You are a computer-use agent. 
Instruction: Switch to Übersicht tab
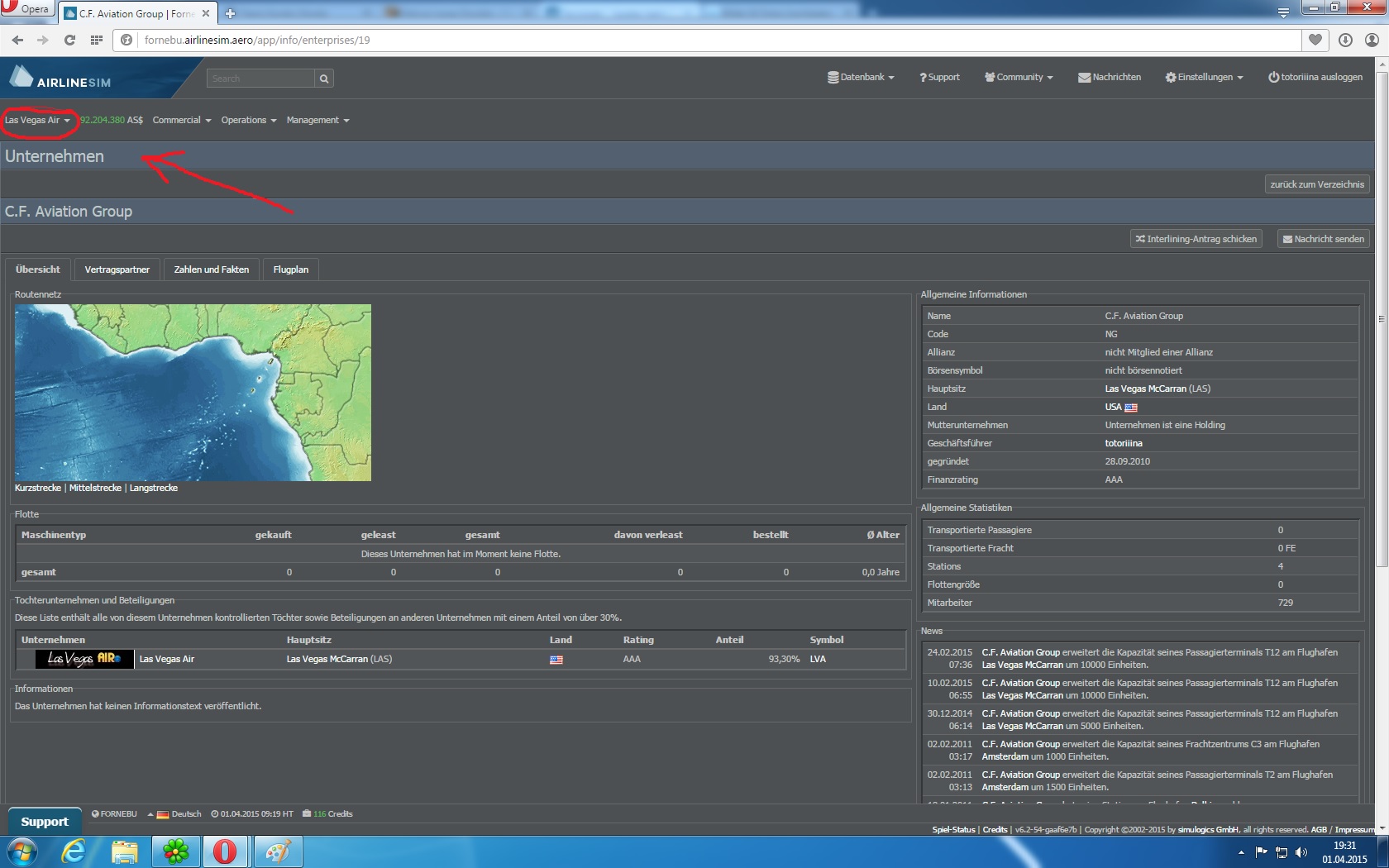[x=38, y=269]
